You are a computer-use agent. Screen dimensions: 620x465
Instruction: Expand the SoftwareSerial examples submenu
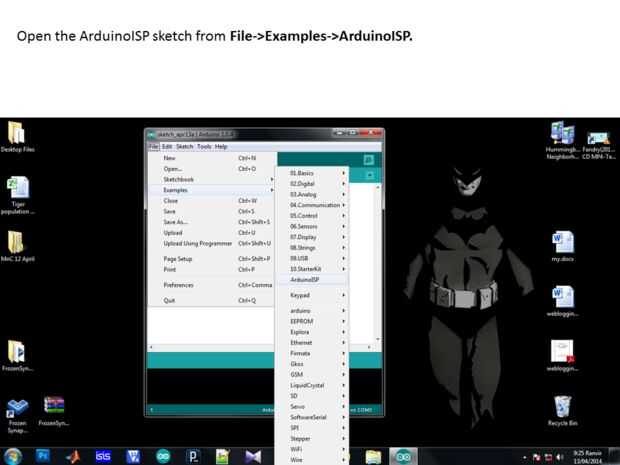(x=312, y=417)
